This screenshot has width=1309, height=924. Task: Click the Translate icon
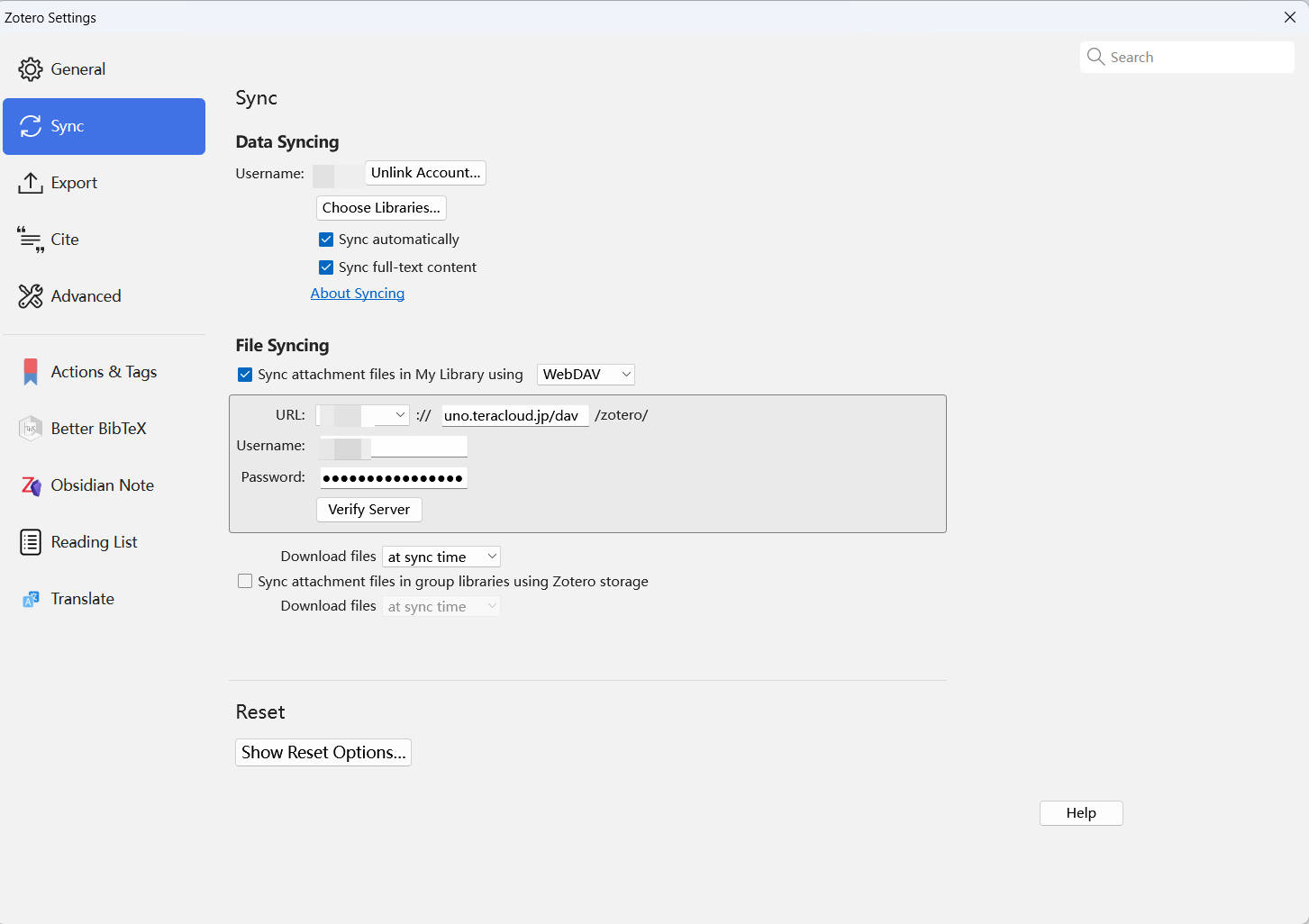tap(31, 599)
